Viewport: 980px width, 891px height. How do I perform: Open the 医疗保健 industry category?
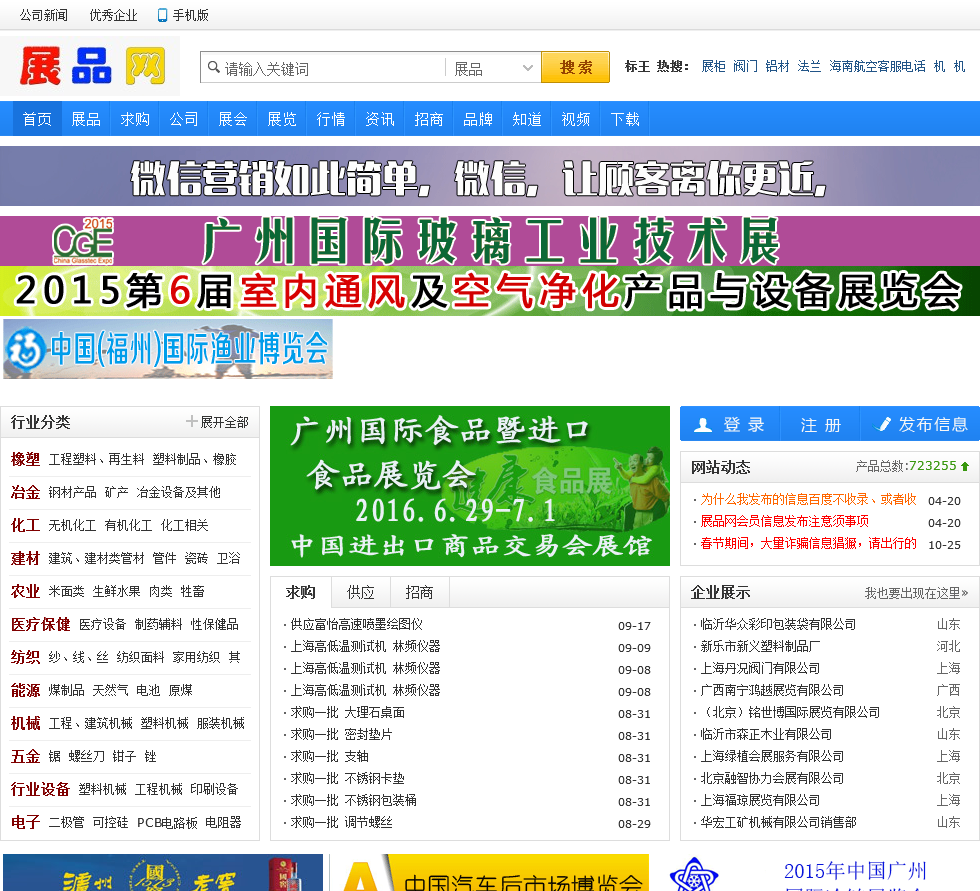pyautogui.click(x=41, y=624)
